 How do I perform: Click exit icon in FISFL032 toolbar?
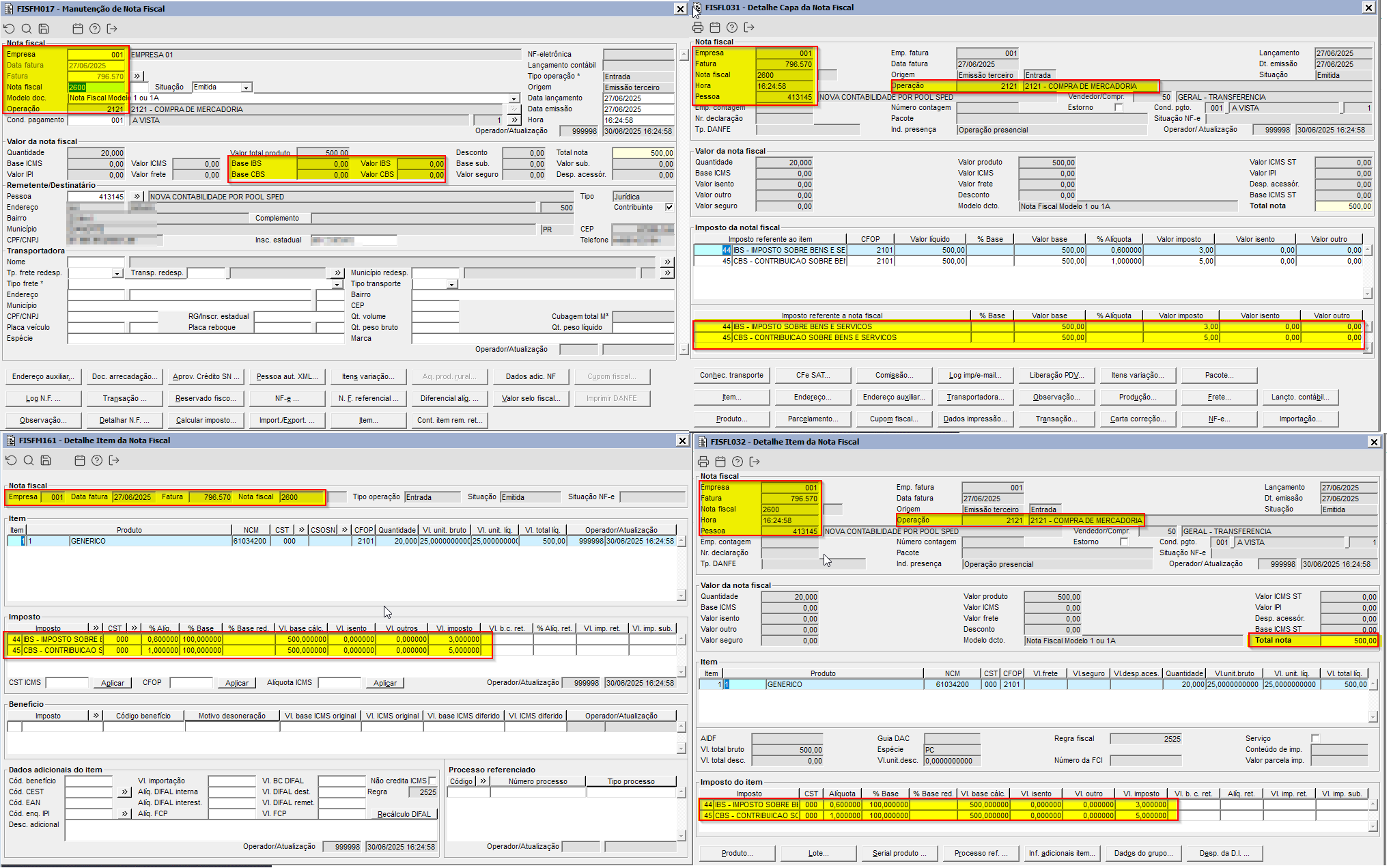point(755,462)
